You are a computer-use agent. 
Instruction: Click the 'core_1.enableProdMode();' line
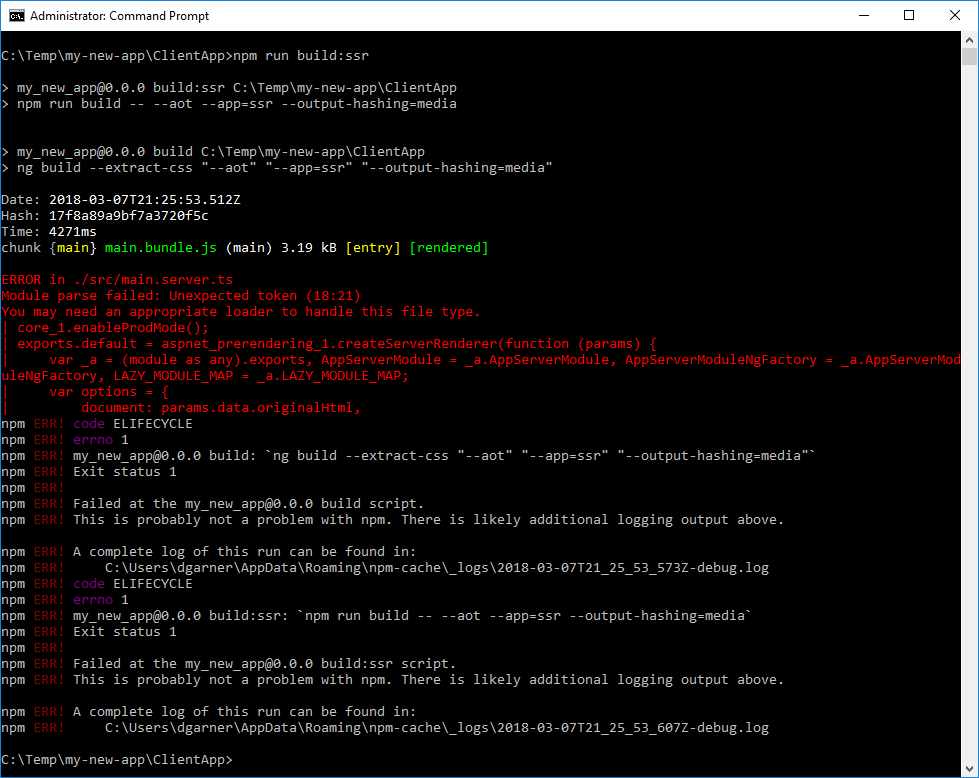coord(113,328)
